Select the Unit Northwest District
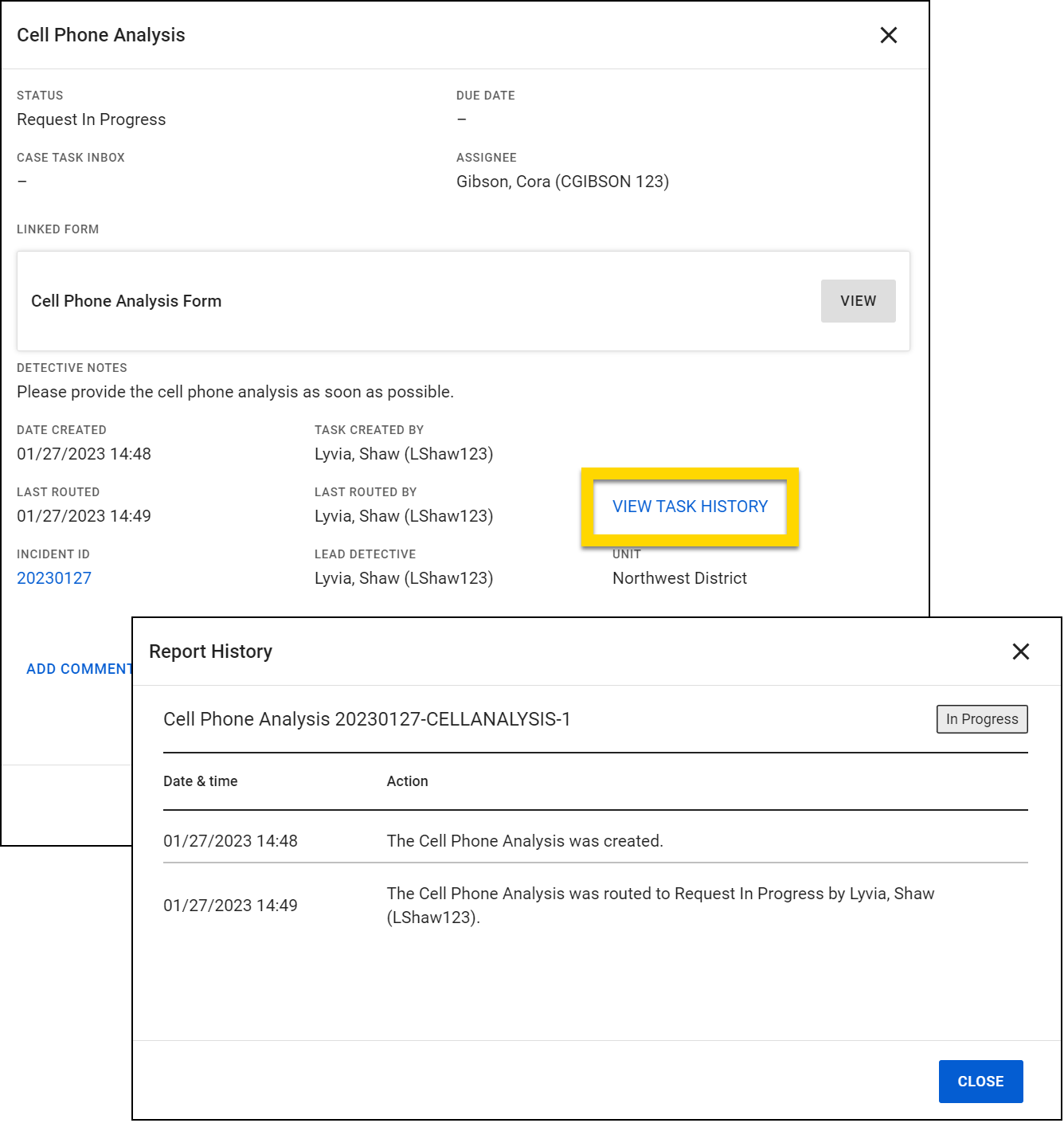This screenshot has height=1123, width=1064. (679, 577)
